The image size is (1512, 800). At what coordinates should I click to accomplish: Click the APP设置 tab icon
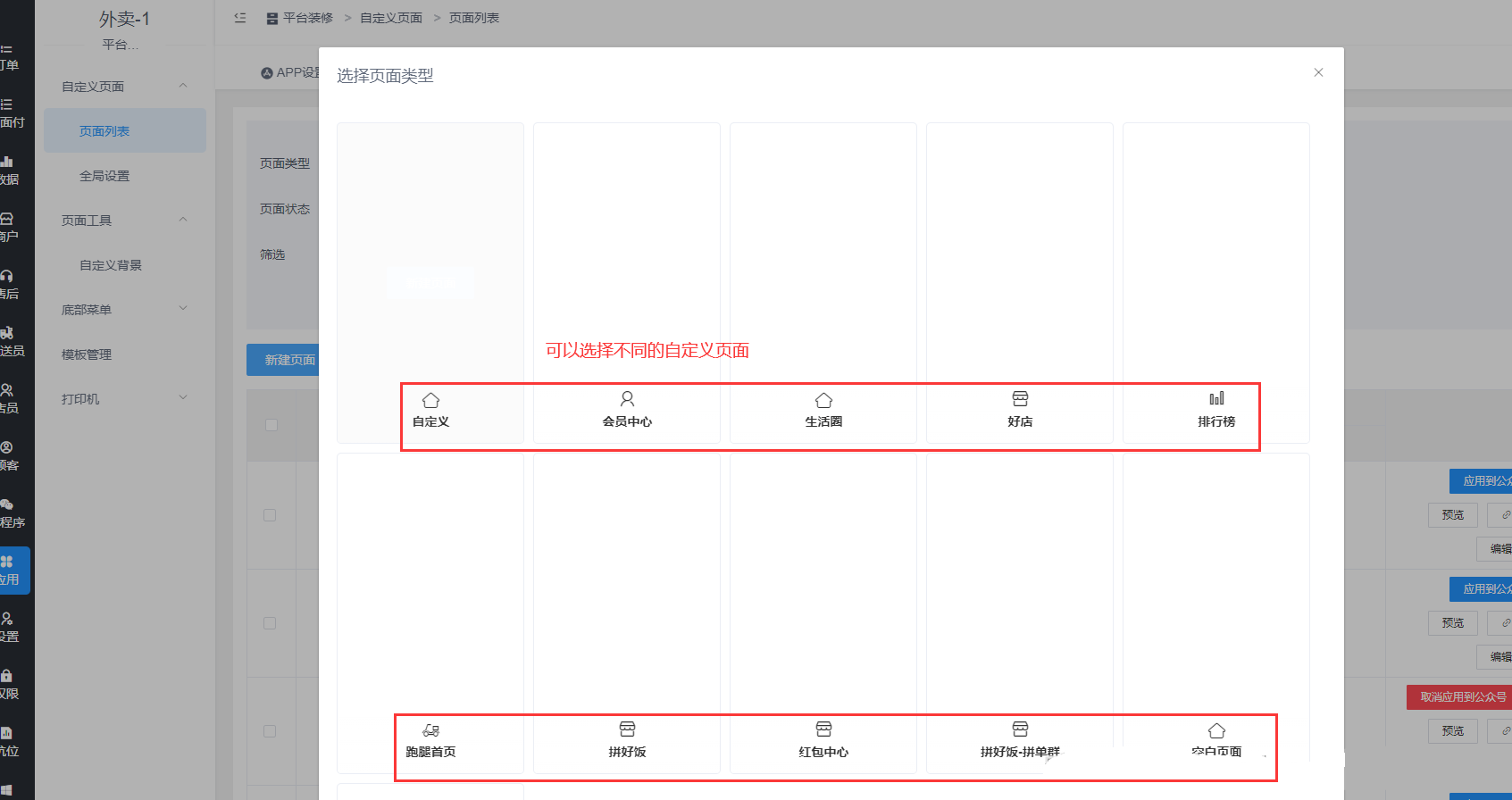click(x=267, y=73)
